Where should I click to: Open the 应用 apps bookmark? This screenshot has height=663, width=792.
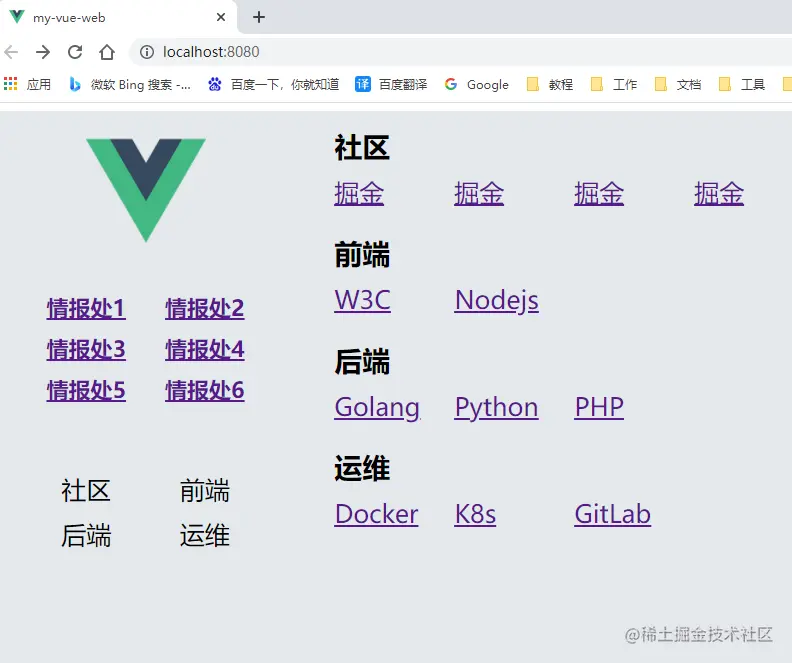tap(27, 84)
